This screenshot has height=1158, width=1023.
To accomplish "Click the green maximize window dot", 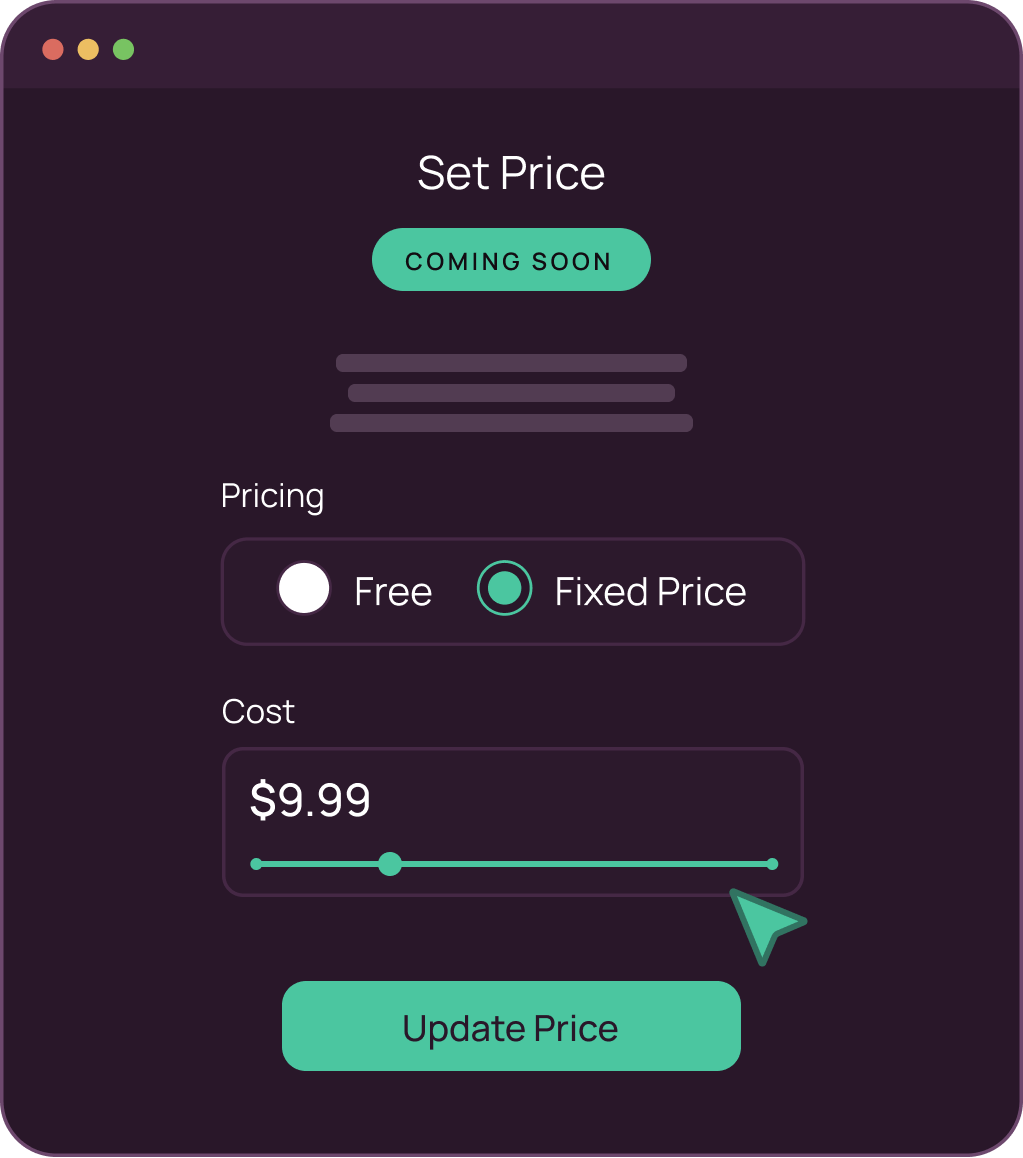I will click(x=123, y=49).
